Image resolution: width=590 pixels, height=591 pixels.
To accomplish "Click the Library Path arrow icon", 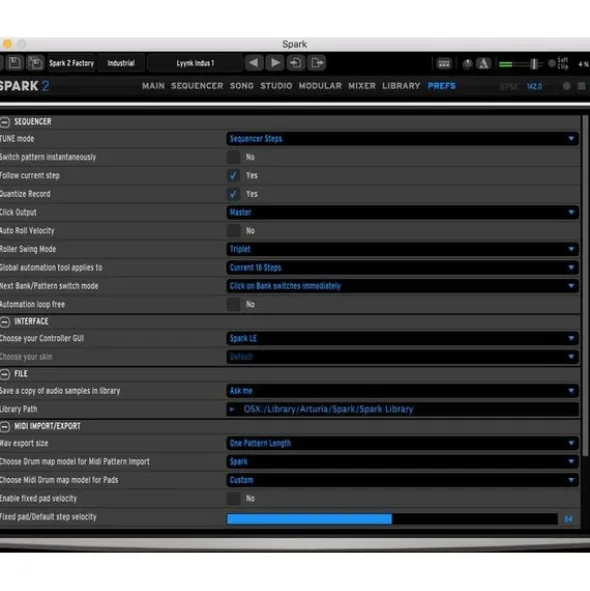I will [x=232, y=409].
